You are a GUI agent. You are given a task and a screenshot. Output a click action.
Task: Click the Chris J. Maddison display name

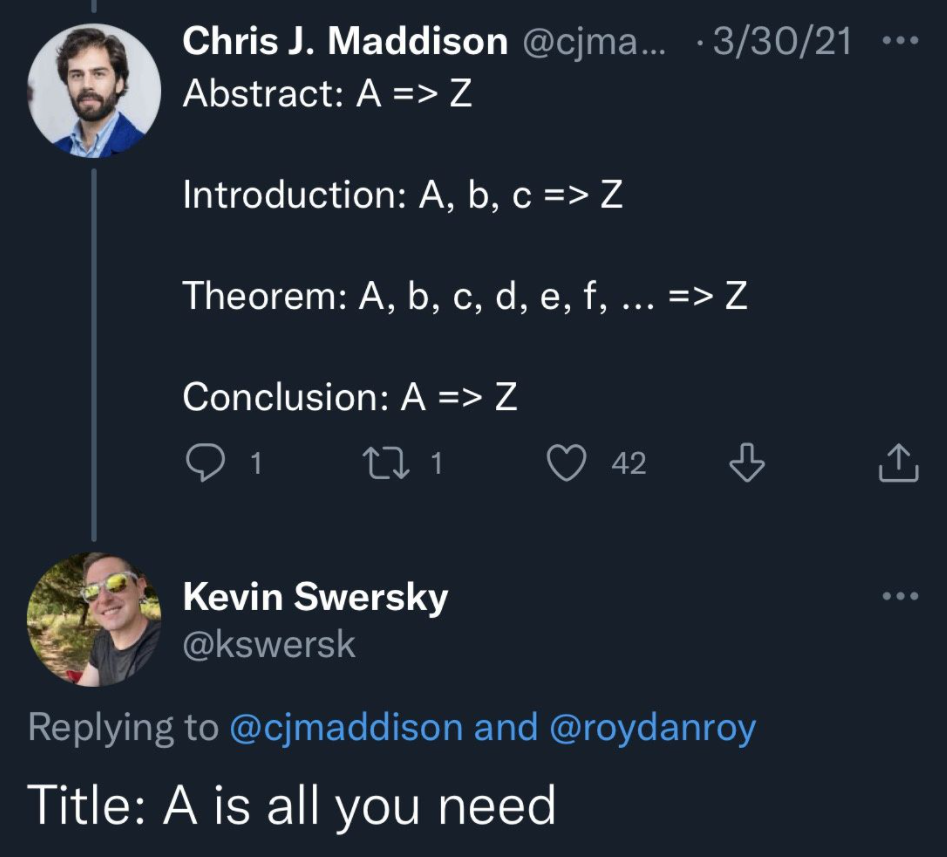pos(345,41)
